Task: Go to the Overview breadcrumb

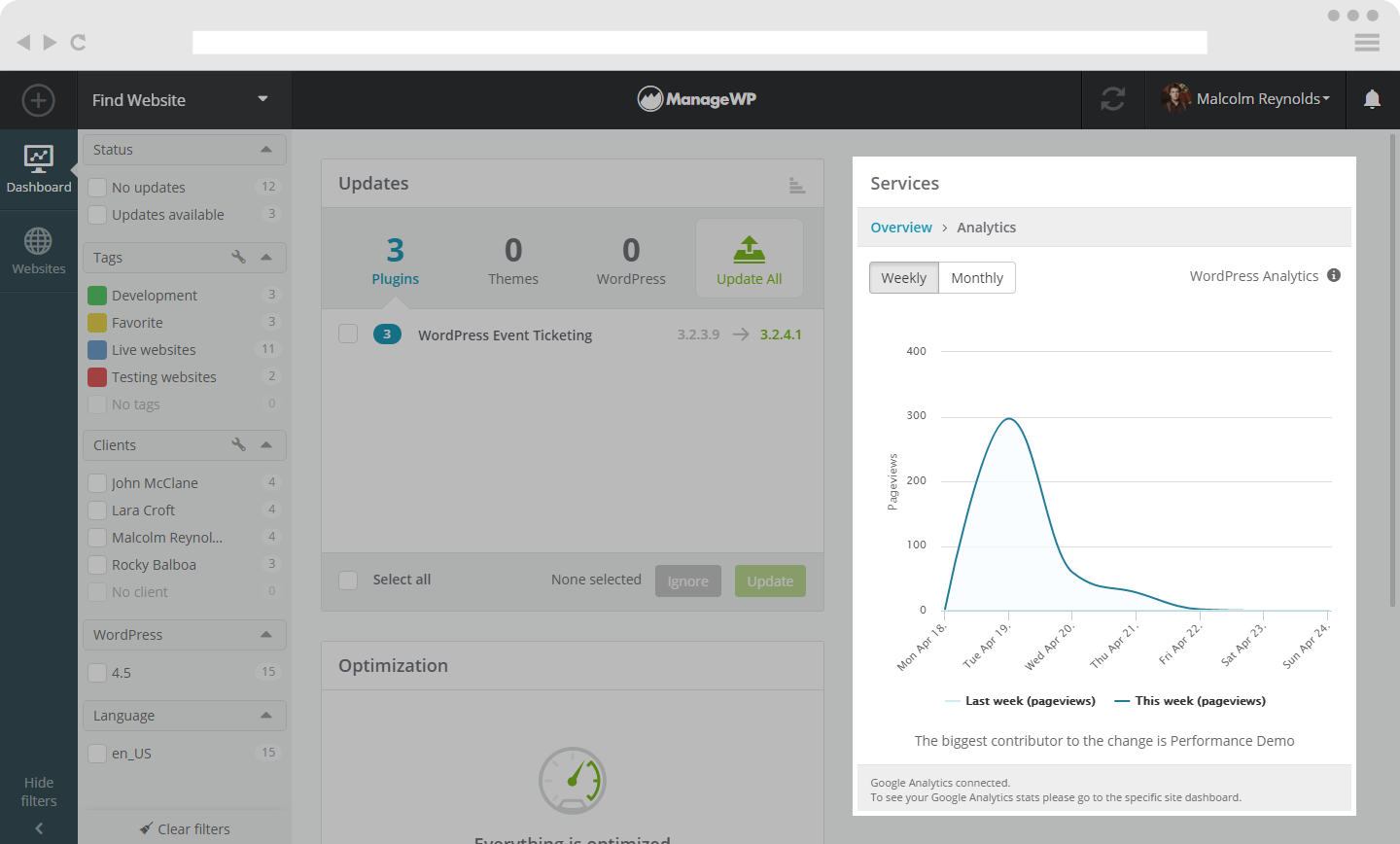Action: coord(901,228)
